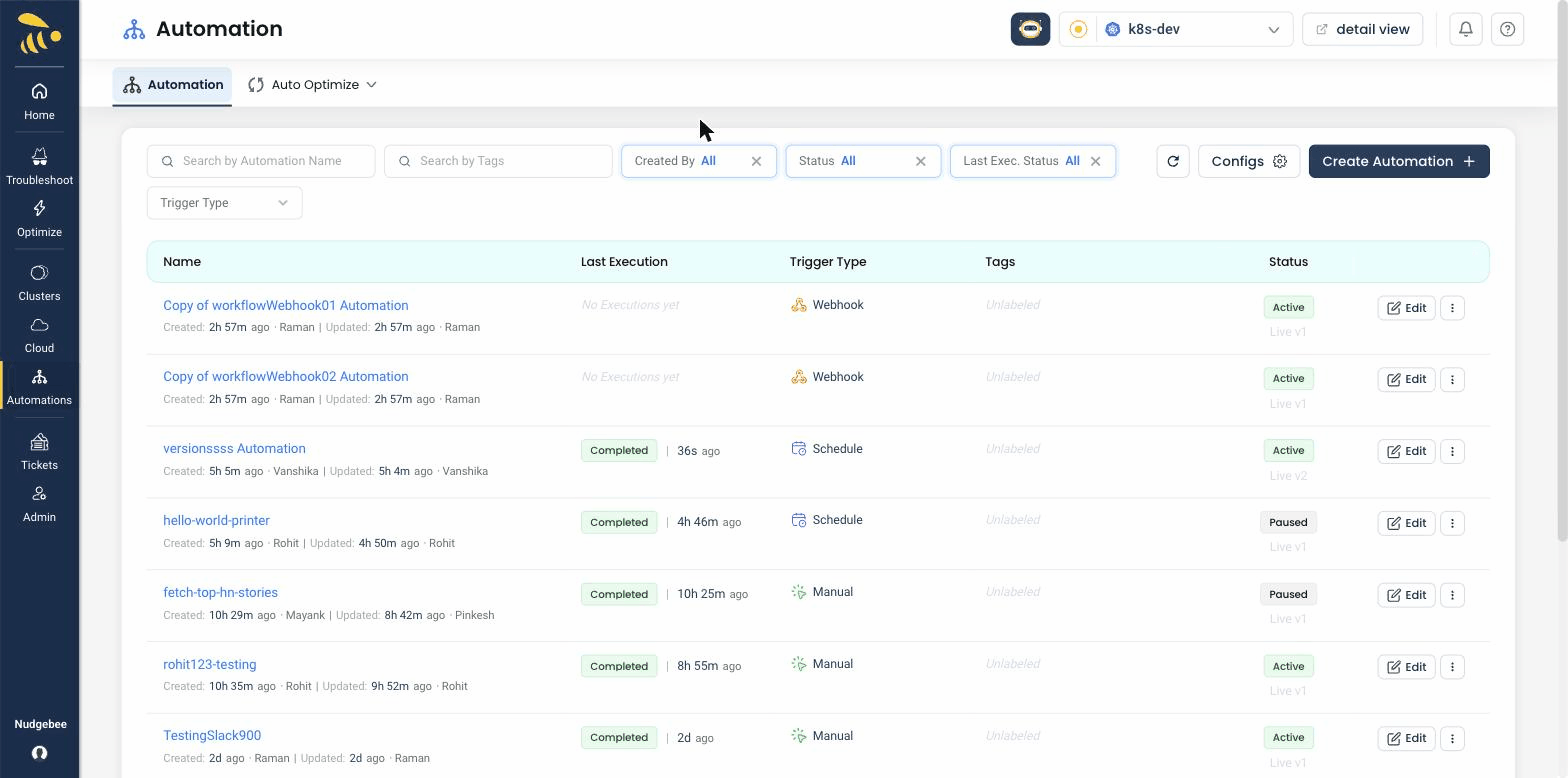Open Nudgebee logo home

[39, 33]
